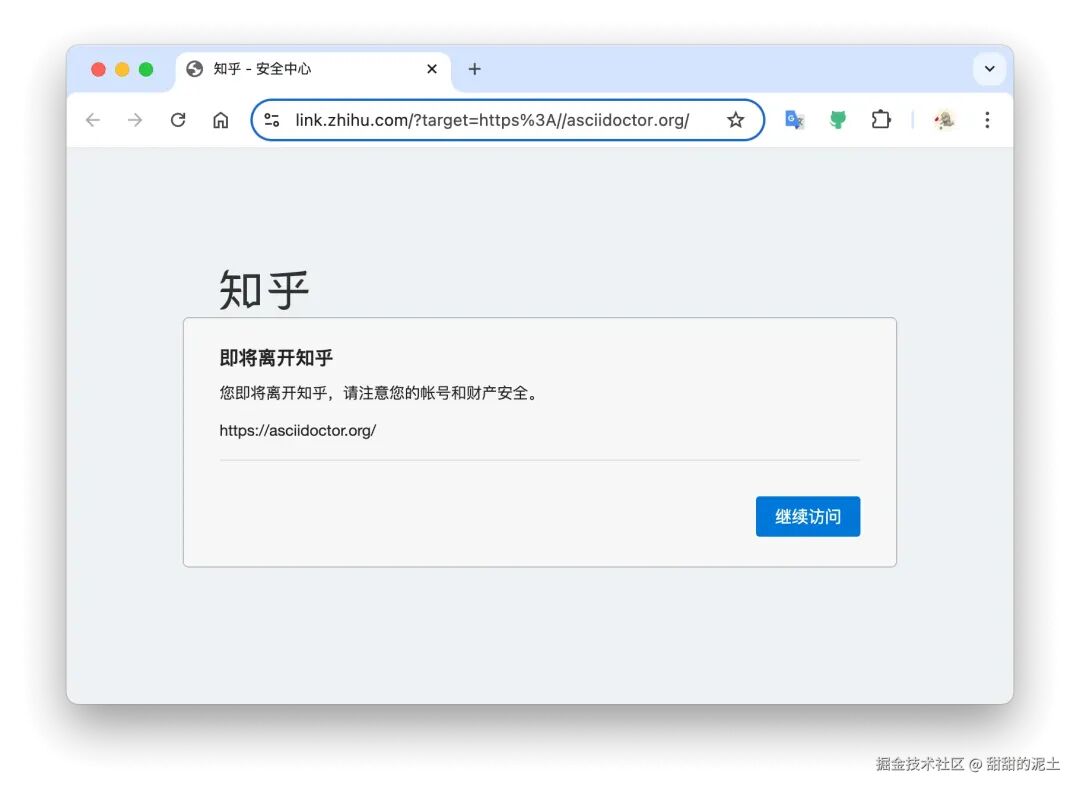Reload the current page
The width and height of the screenshot is (1080, 792).
(x=178, y=120)
